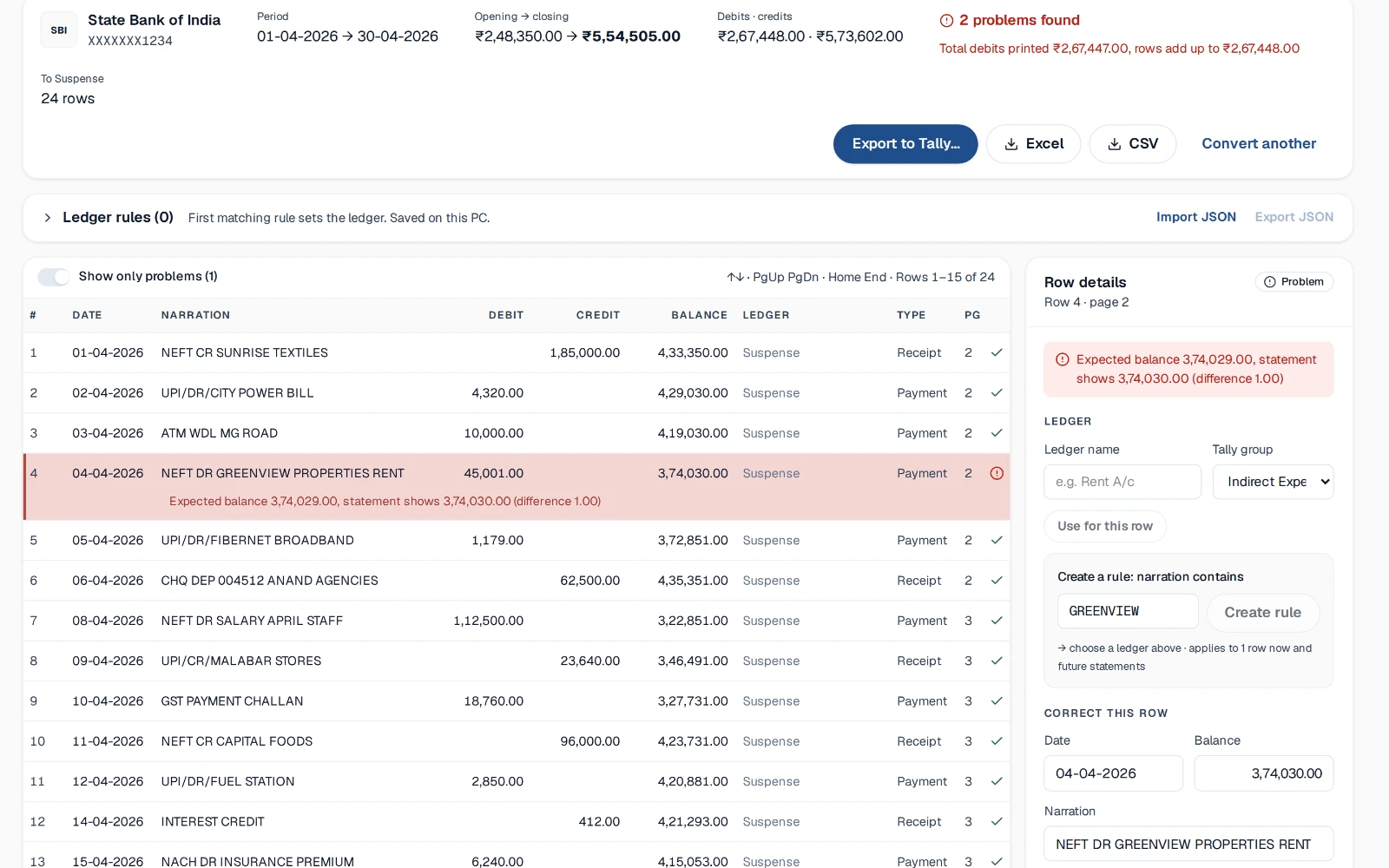Download the CSV export
Viewport: 1389px width, 868px height.
[1132, 144]
